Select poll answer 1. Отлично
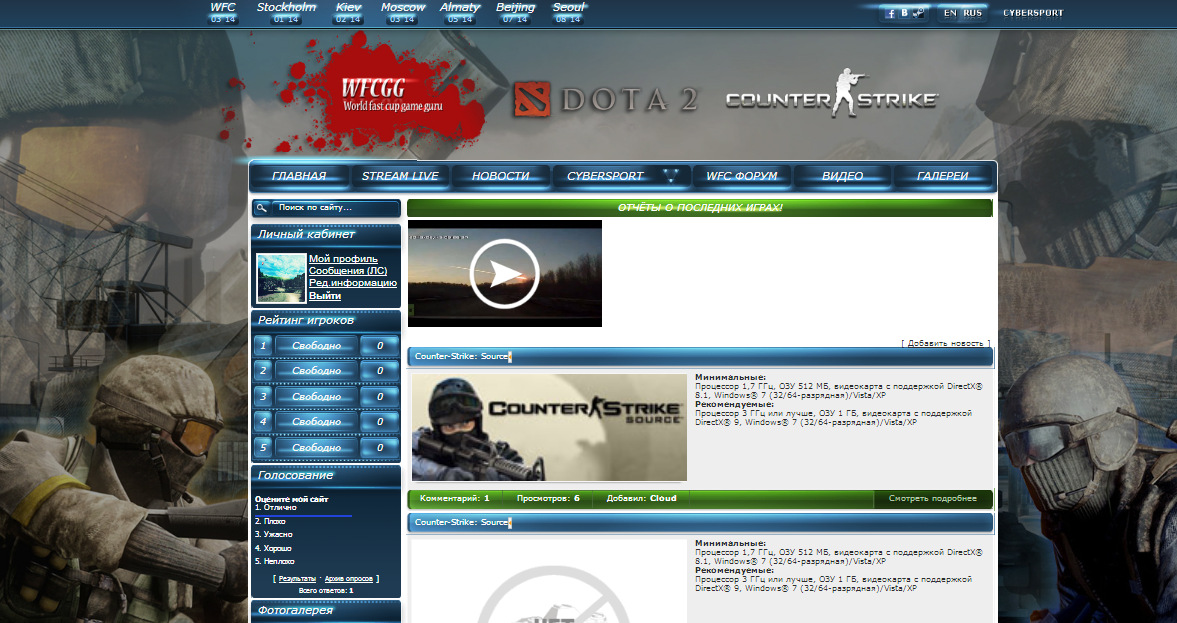The height and width of the screenshot is (623, 1177). coord(275,507)
